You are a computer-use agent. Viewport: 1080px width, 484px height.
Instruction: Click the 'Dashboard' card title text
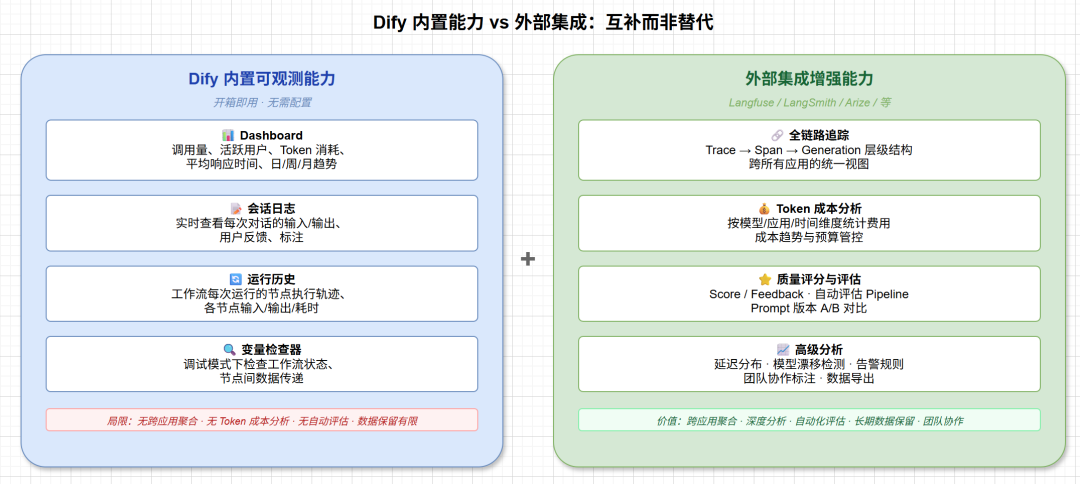(271, 136)
